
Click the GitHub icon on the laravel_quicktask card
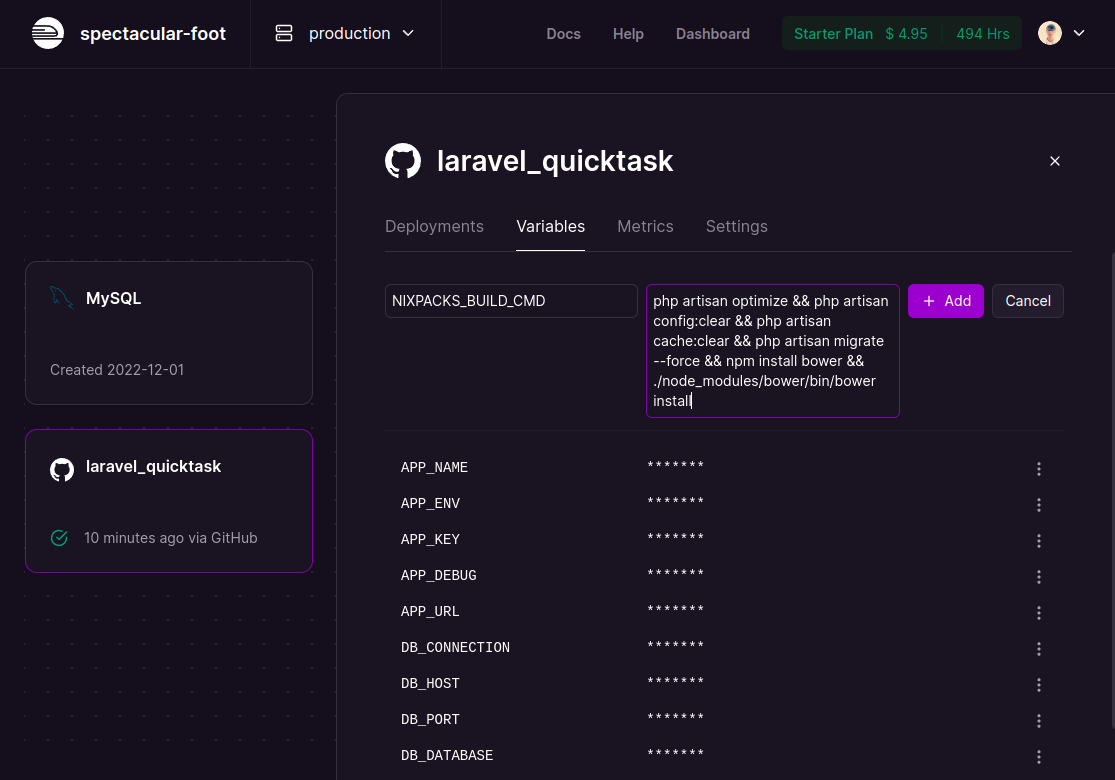tap(61, 469)
